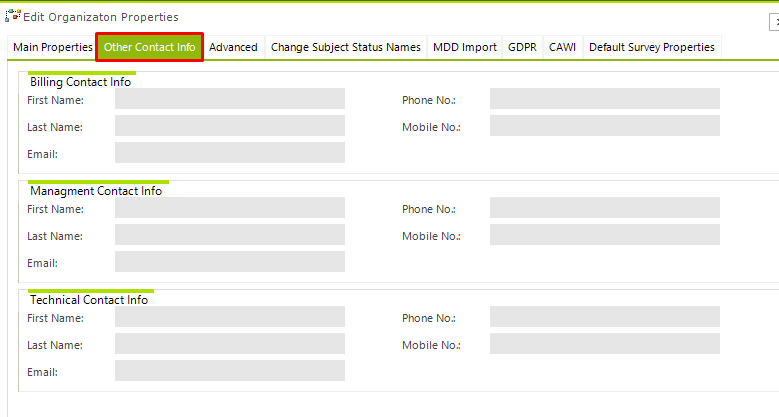This screenshot has width=779, height=417.
Task: Focus the Technical Last Name field
Action: 230,343
